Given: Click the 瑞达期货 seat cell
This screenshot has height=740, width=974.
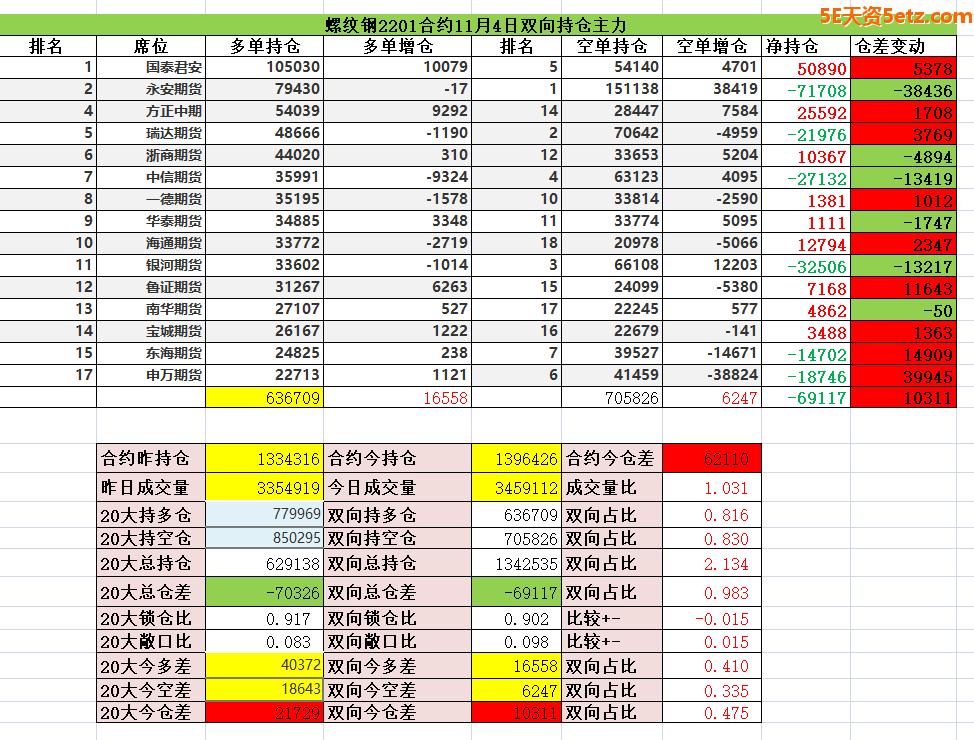Looking at the screenshot, I should pos(151,133).
